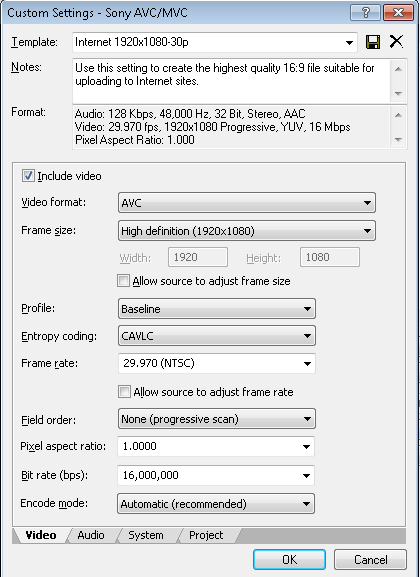420x577 pixels.
Task: Switch to the Audio tab
Action: pyautogui.click(x=91, y=535)
